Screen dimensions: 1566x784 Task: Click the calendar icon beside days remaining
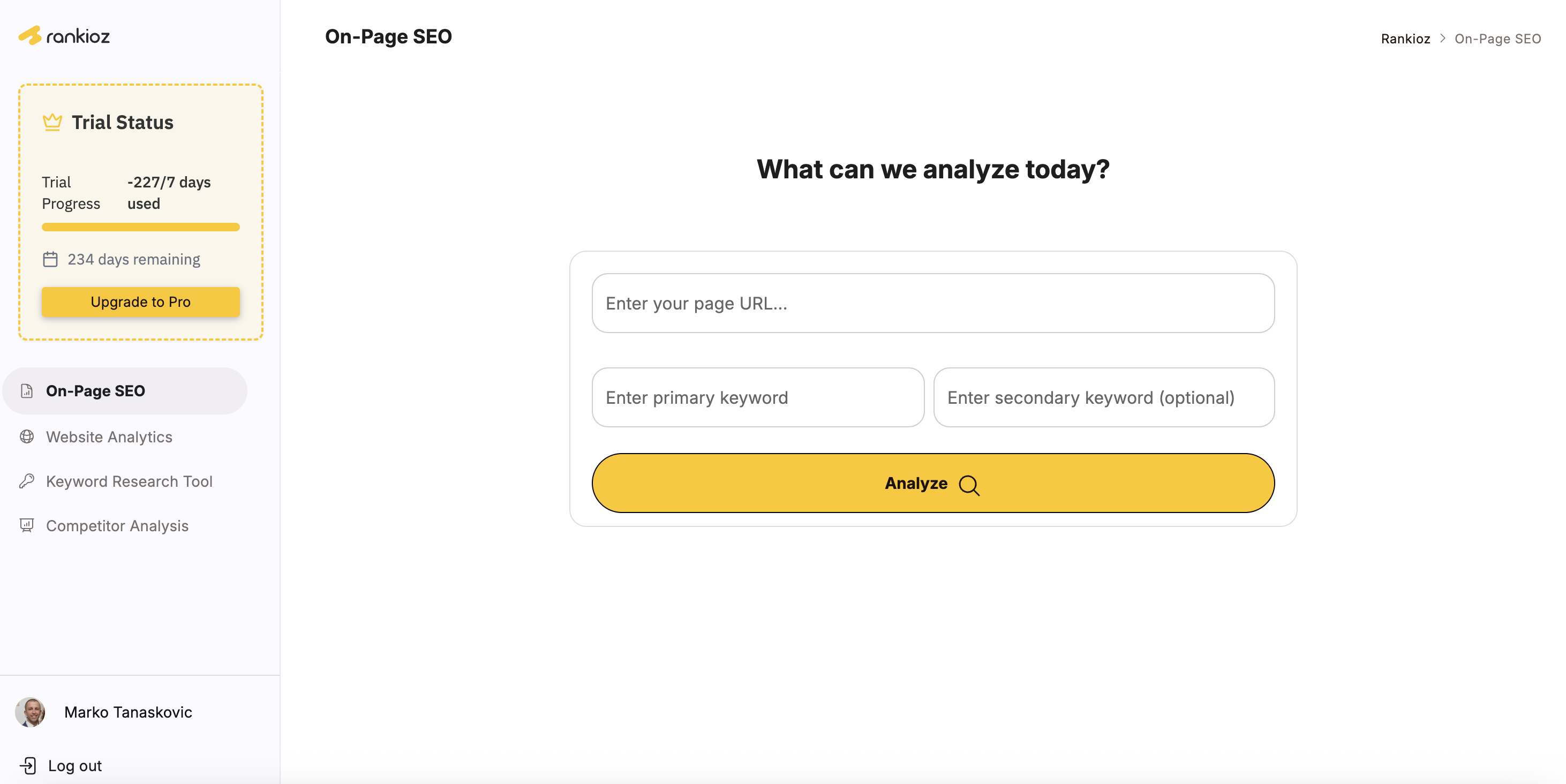(50, 260)
